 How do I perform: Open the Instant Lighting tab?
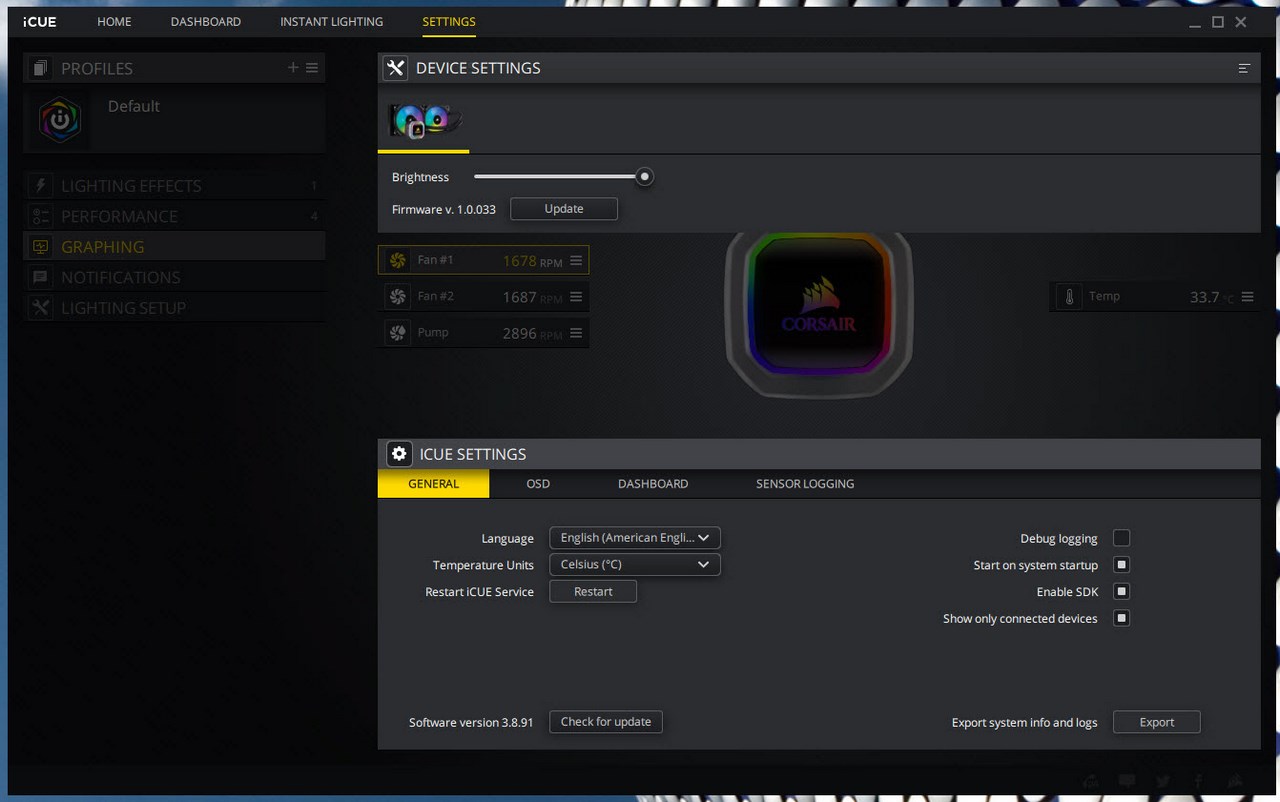pos(331,22)
